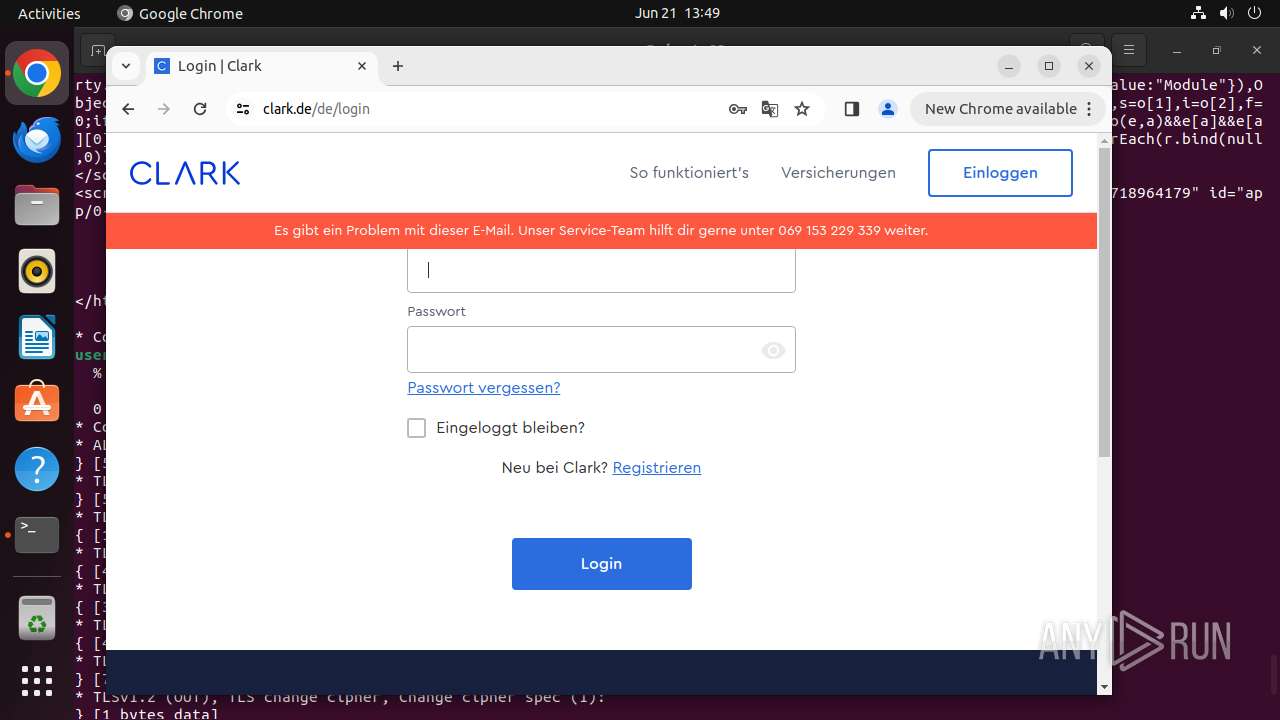Select the Login | Clark tab
The width and height of the screenshot is (1280, 720).
click(x=262, y=66)
